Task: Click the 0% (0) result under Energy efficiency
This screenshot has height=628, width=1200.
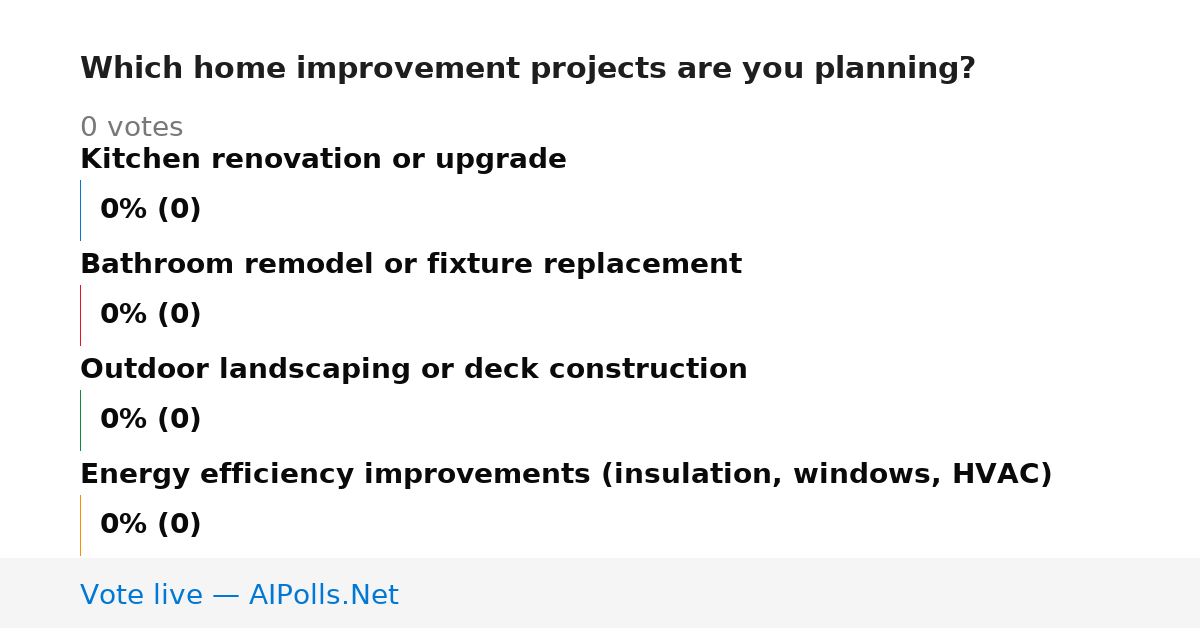Action: [151, 525]
